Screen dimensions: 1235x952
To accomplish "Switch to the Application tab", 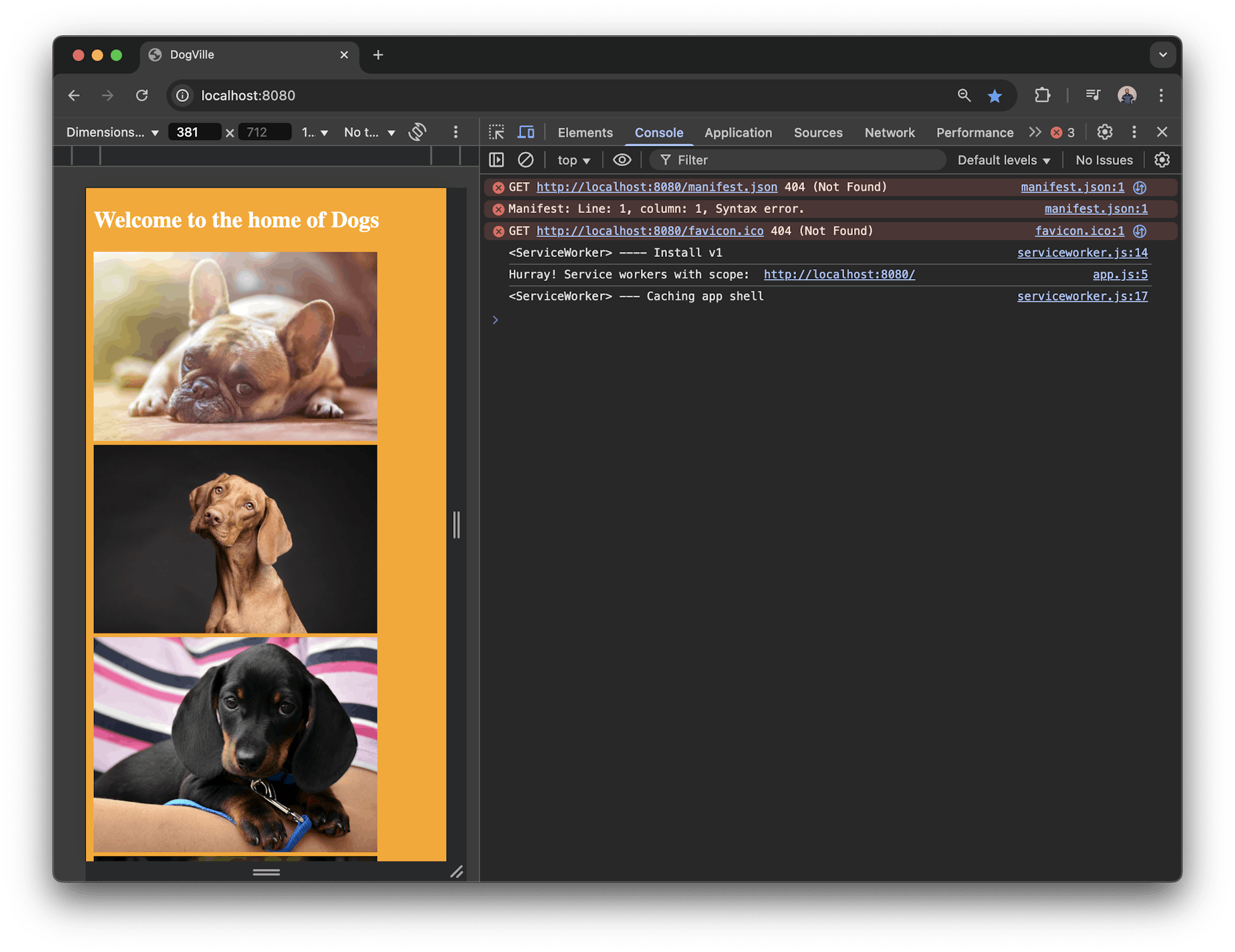I will tap(738, 132).
